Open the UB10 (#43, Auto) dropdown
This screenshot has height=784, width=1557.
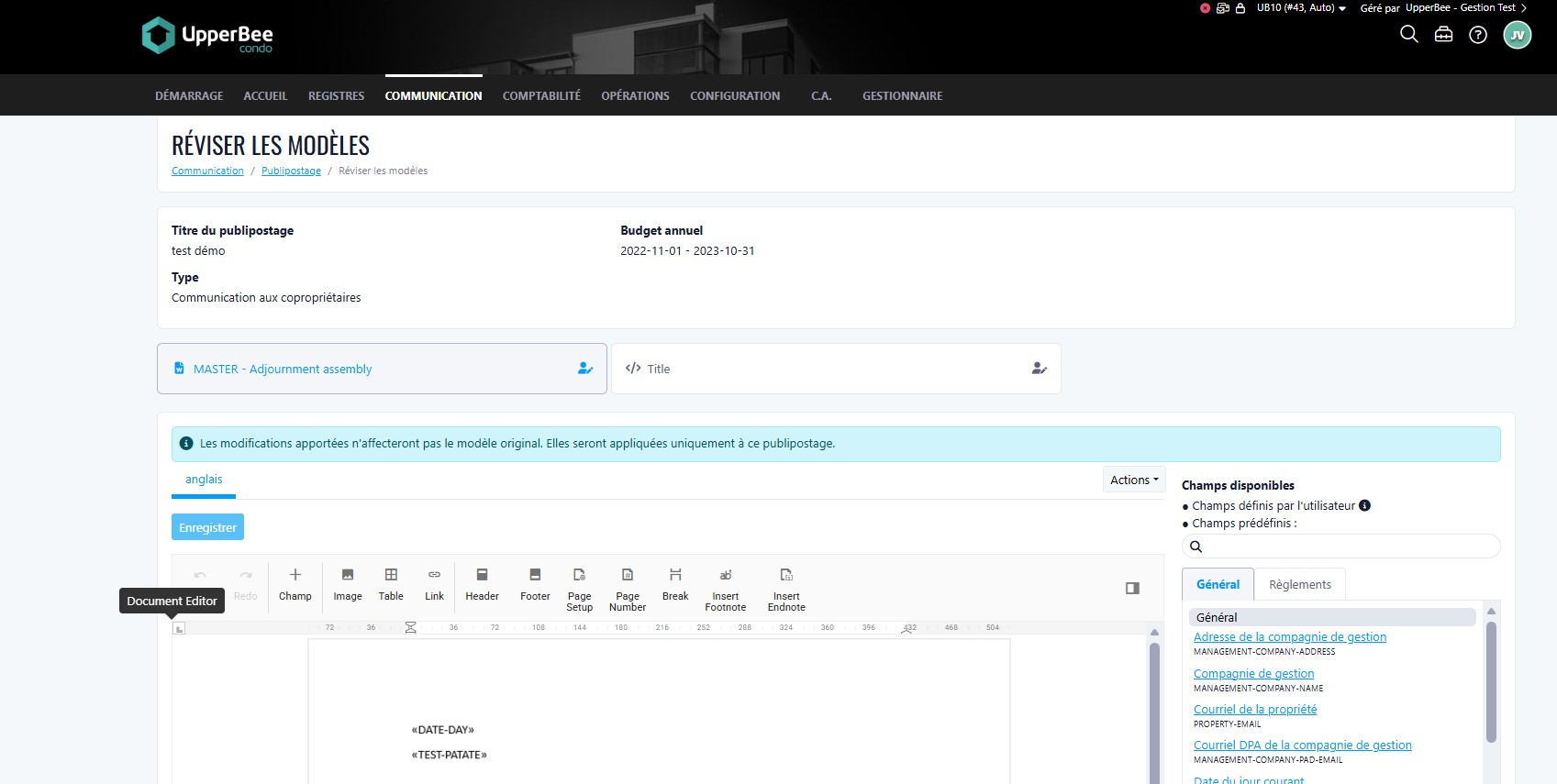pos(1301,8)
